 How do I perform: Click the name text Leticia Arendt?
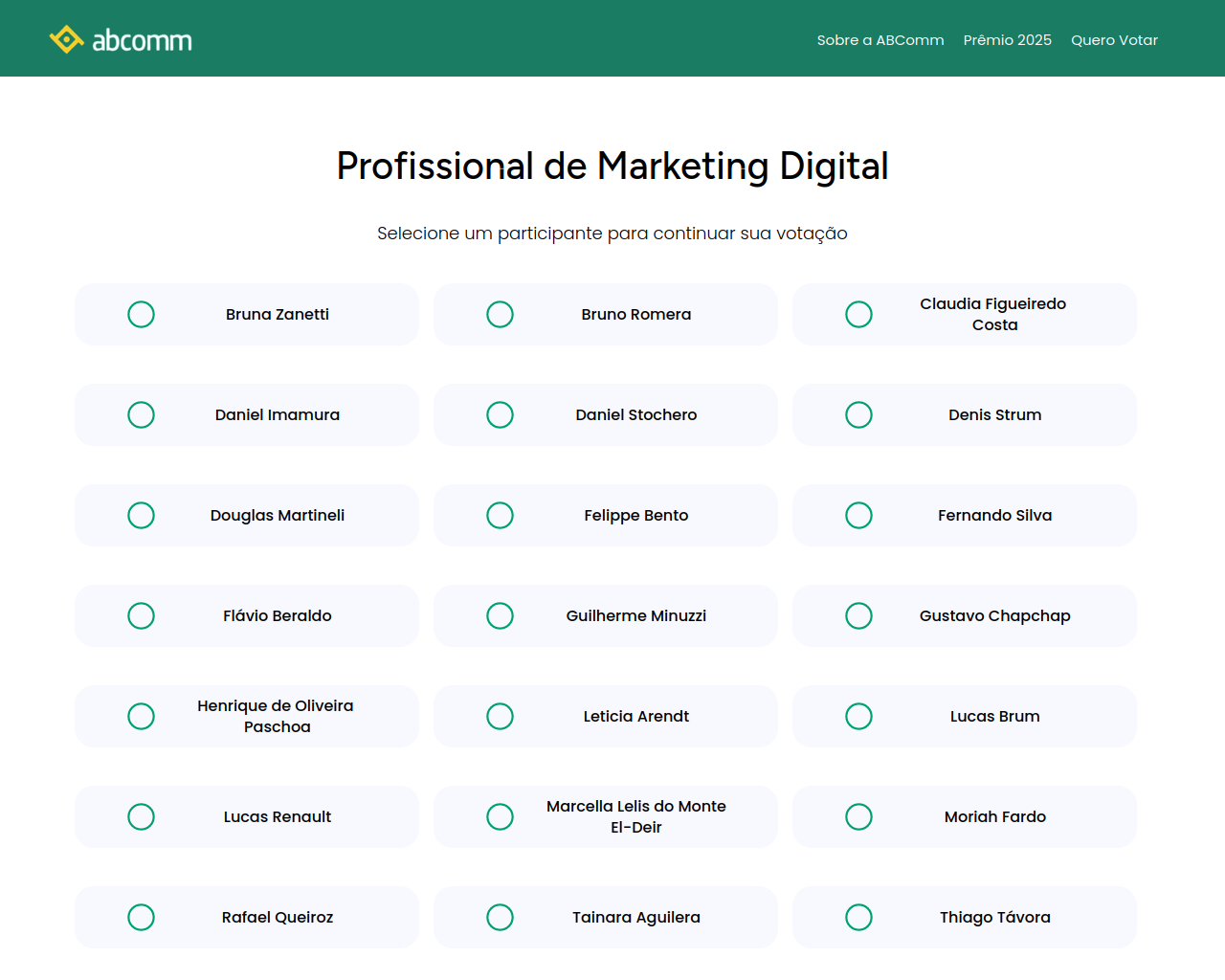coord(636,716)
